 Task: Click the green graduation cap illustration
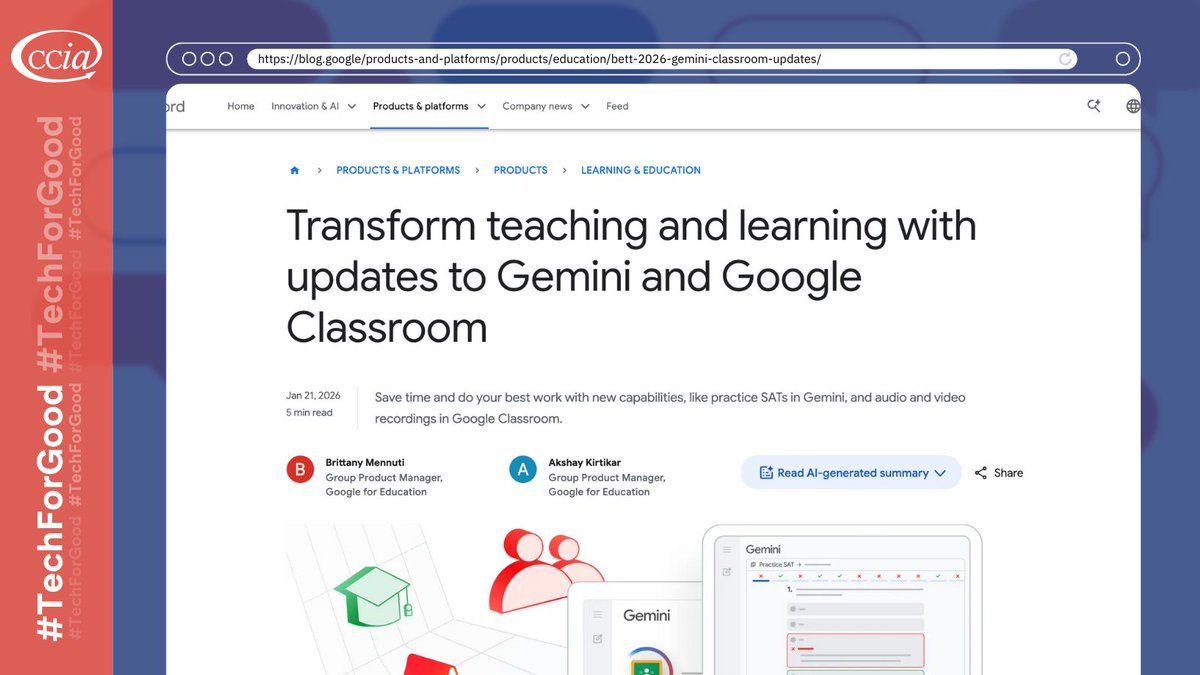373,595
